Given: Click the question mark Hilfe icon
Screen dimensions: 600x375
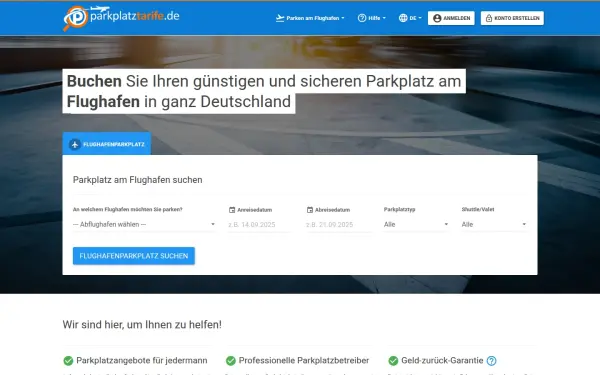Looking at the screenshot, I should (362, 18).
